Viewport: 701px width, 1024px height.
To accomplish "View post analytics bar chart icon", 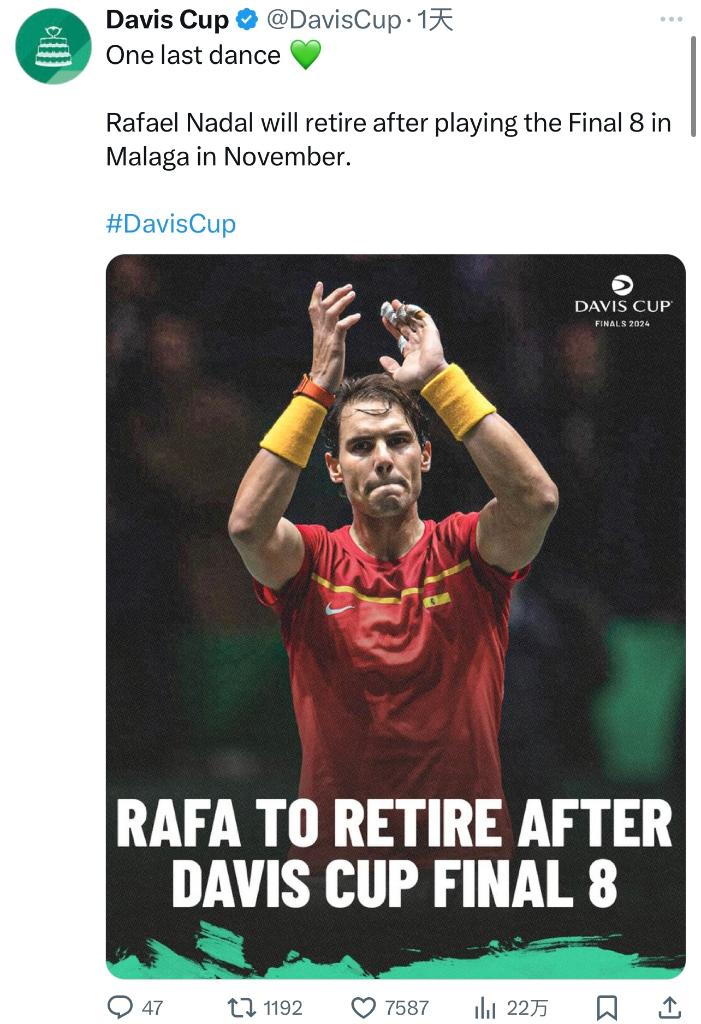I will (x=486, y=1007).
